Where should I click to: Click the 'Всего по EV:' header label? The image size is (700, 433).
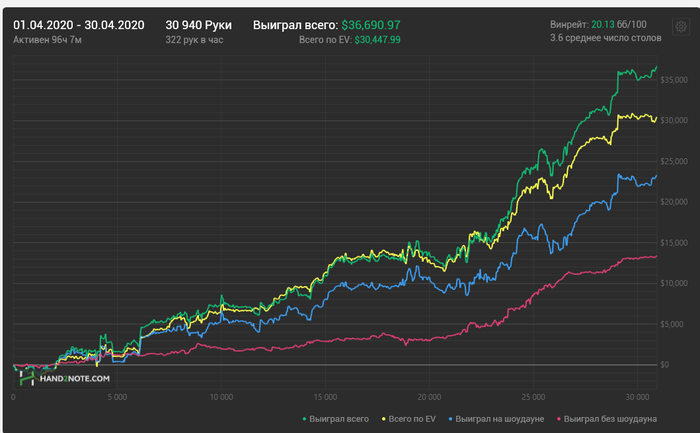[x=325, y=40]
